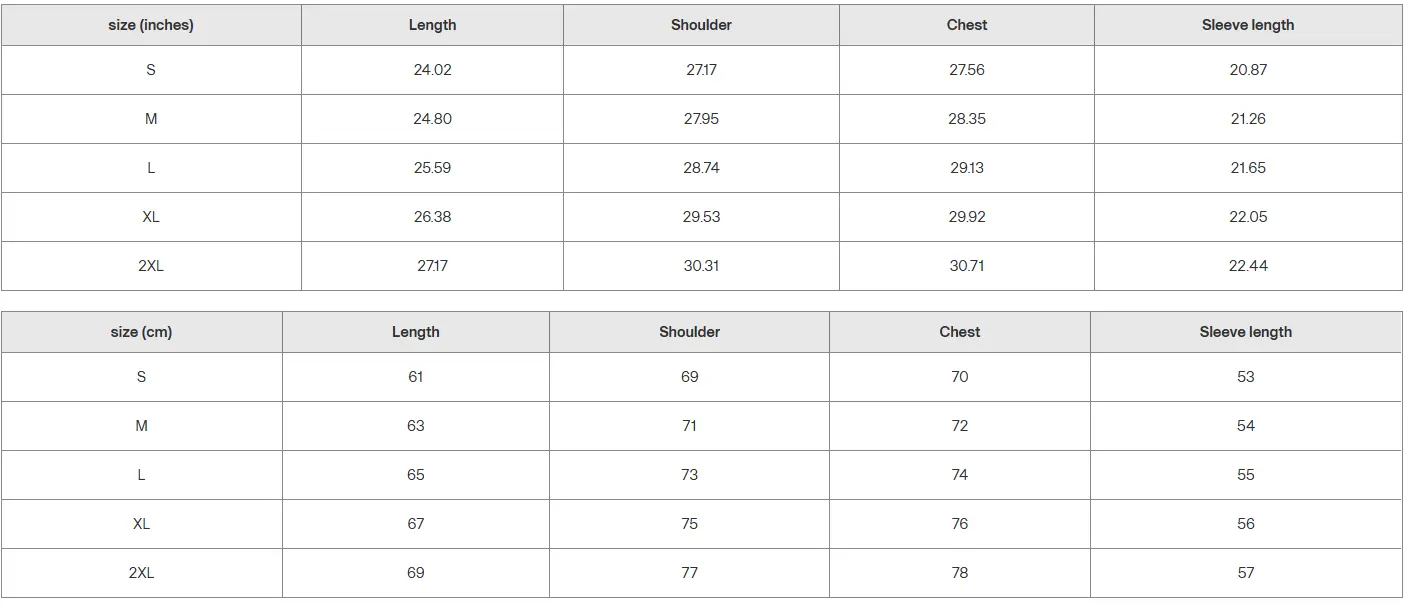1409x604 pixels.
Task: Click the 22.05 sleeve length for size XL
Action: point(1248,217)
